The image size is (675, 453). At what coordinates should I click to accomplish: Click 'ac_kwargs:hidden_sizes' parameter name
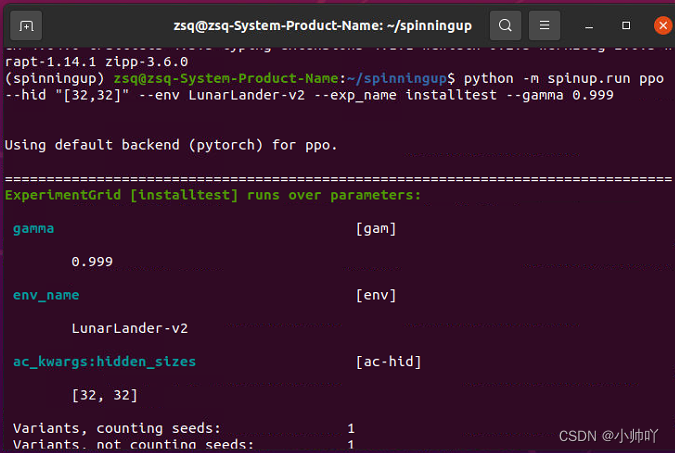[x=105, y=362]
